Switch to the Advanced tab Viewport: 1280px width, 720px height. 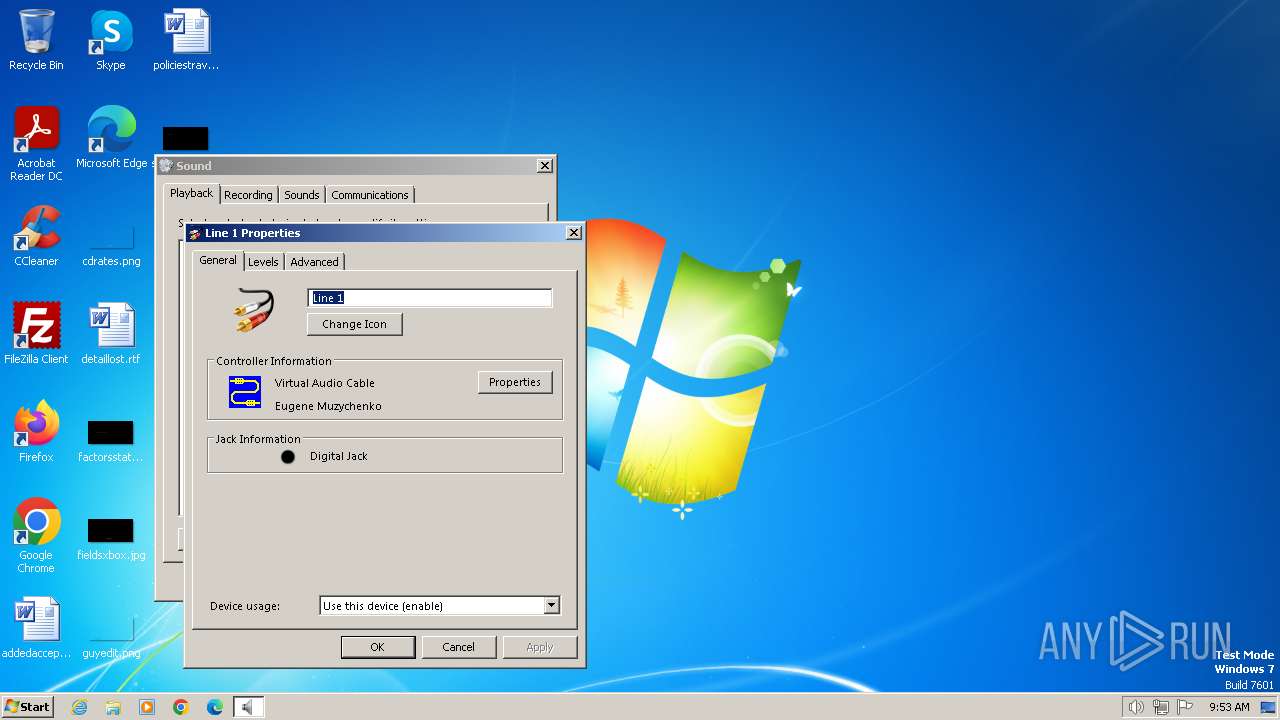(x=315, y=262)
